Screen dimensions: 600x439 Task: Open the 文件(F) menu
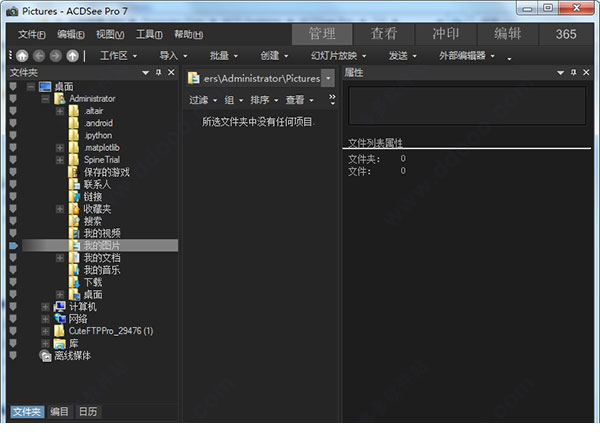tap(31, 34)
